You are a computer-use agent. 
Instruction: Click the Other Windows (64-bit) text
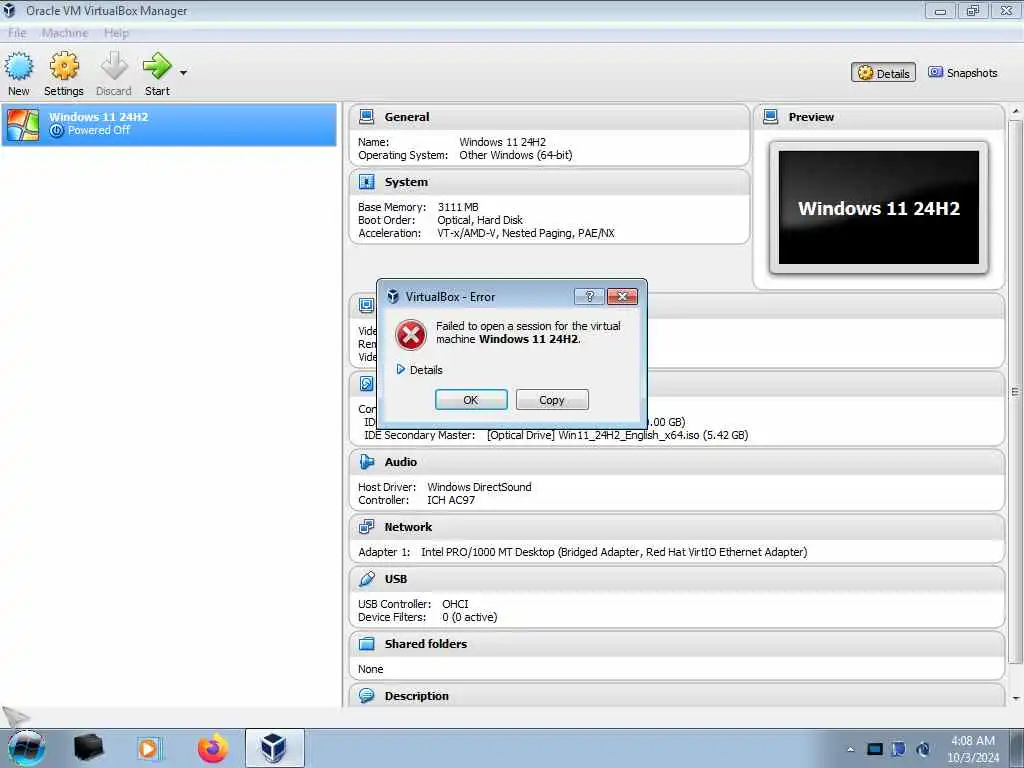tap(515, 155)
